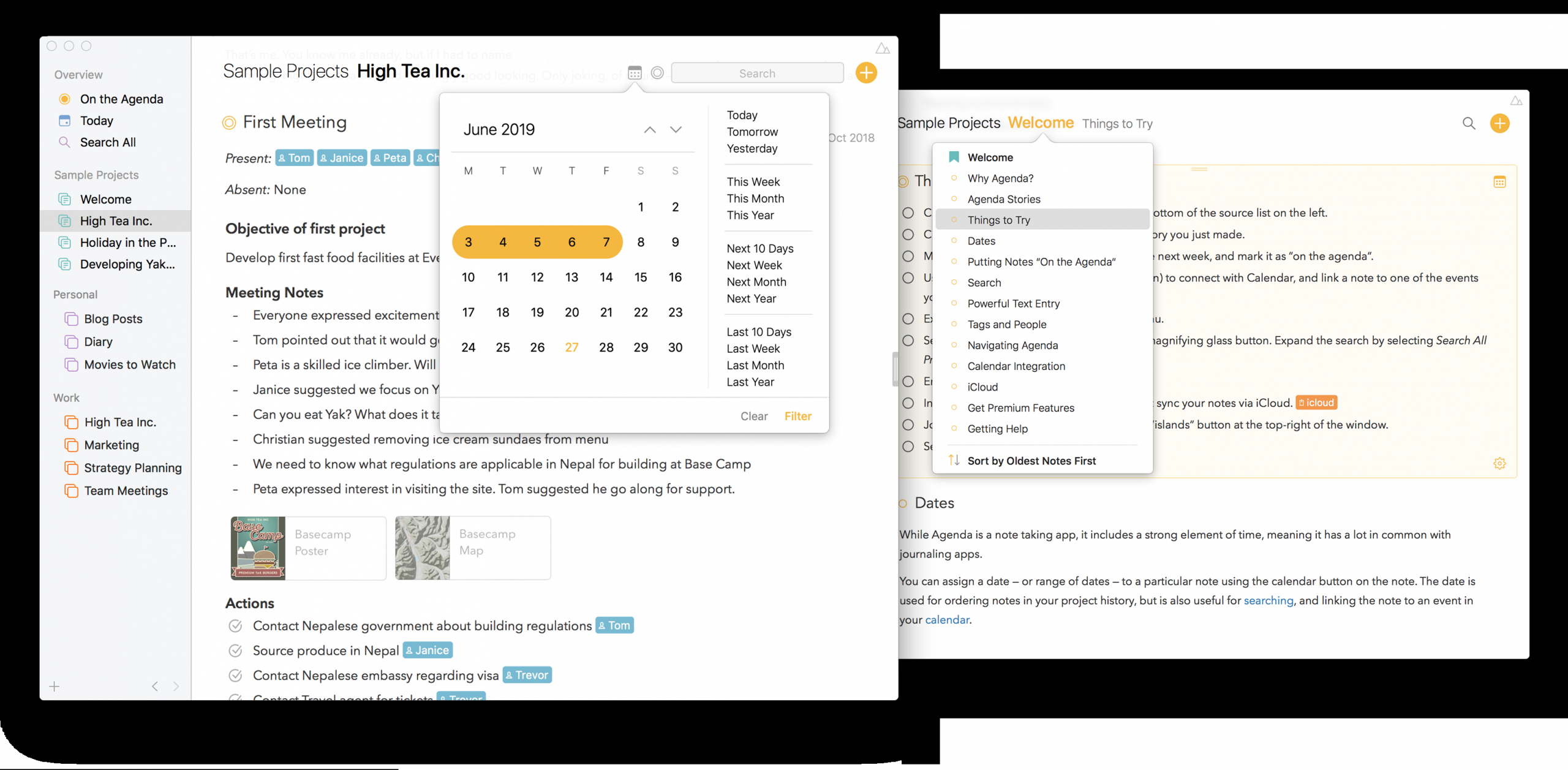This screenshot has width=1568, height=770.
Task: Click the settings gear icon on note
Action: 1499,463
